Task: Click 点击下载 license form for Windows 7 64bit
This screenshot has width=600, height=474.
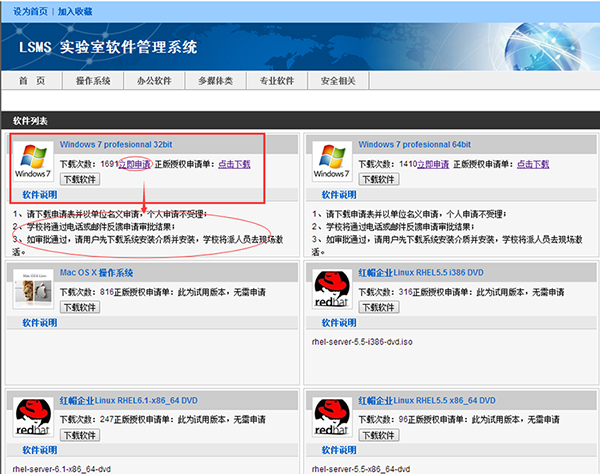Action: coord(533,164)
